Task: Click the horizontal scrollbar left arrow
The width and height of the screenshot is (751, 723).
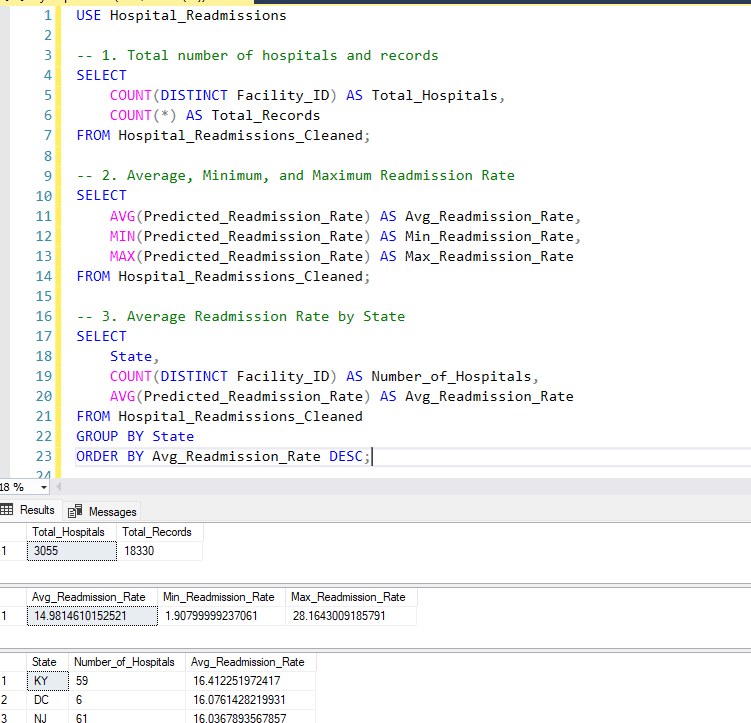Action: coord(58,487)
